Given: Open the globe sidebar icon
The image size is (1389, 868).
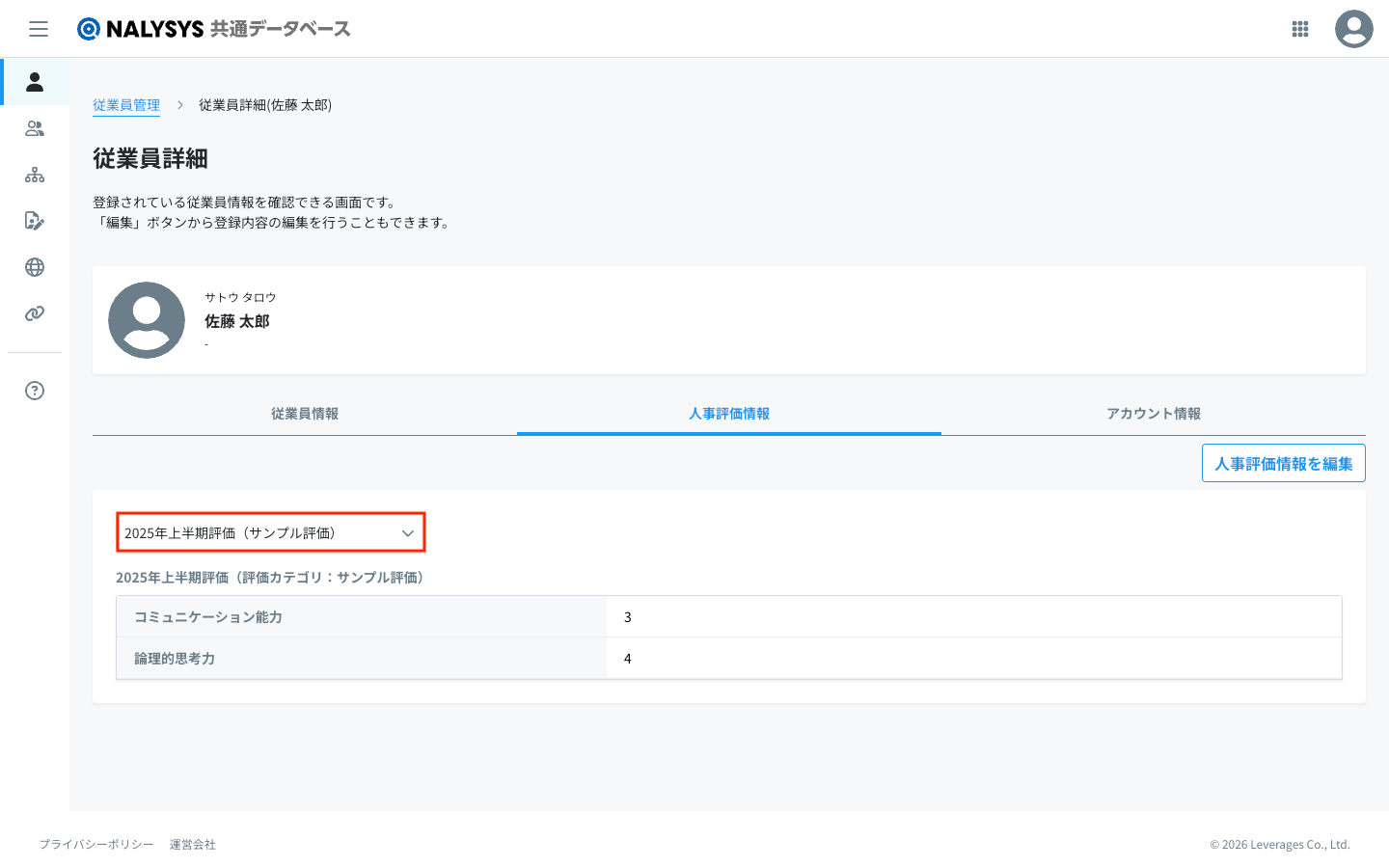Looking at the screenshot, I should click(x=35, y=267).
